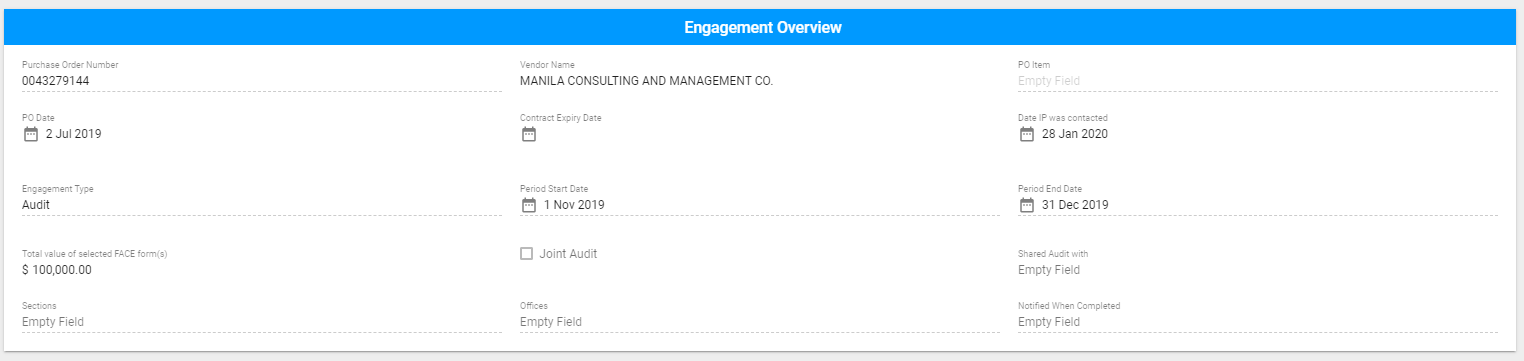Open the Period End Date calendar icon
Viewport: 1524px width, 361px height.
point(1027,205)
